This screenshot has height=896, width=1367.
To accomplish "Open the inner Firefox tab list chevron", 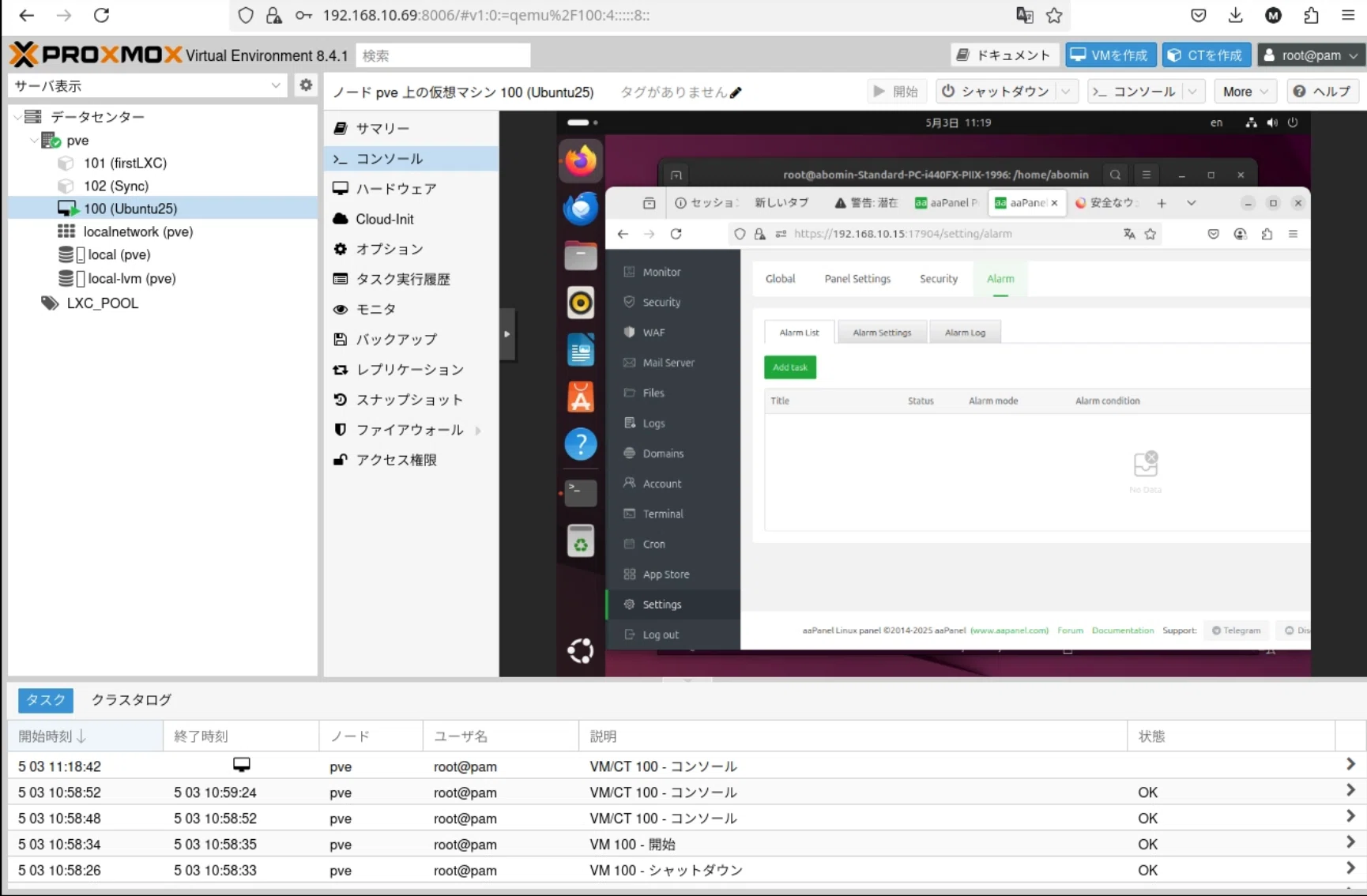I will point(1192,203).
